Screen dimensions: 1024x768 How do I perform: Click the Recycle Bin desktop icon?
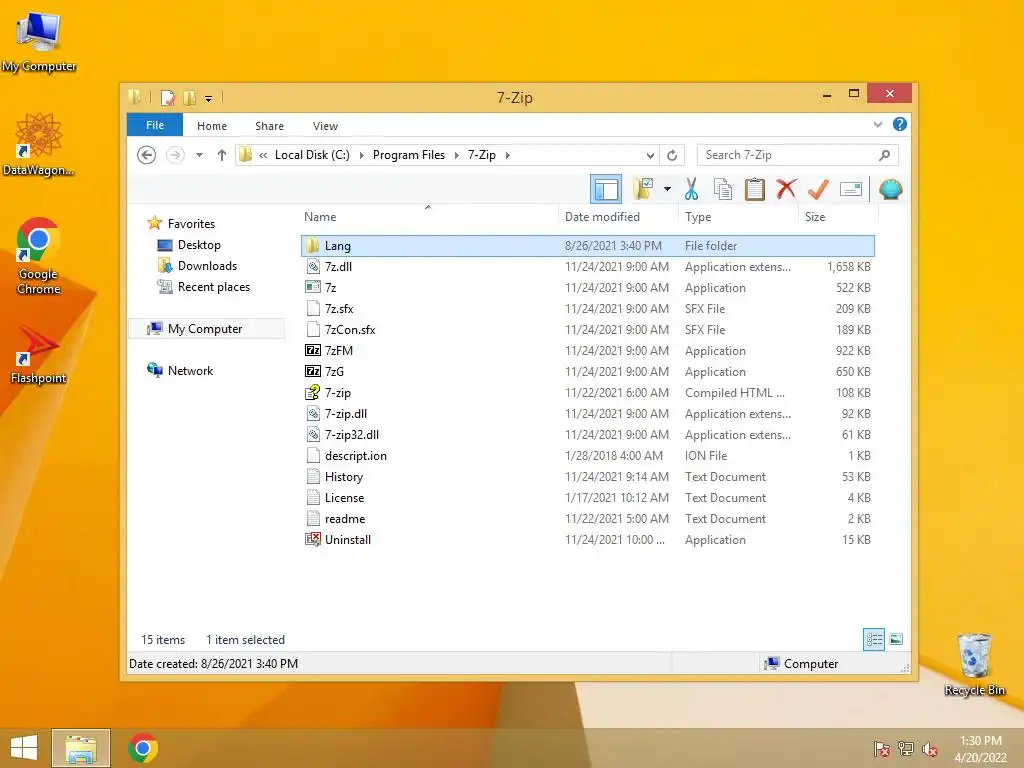tap(974, 664)
